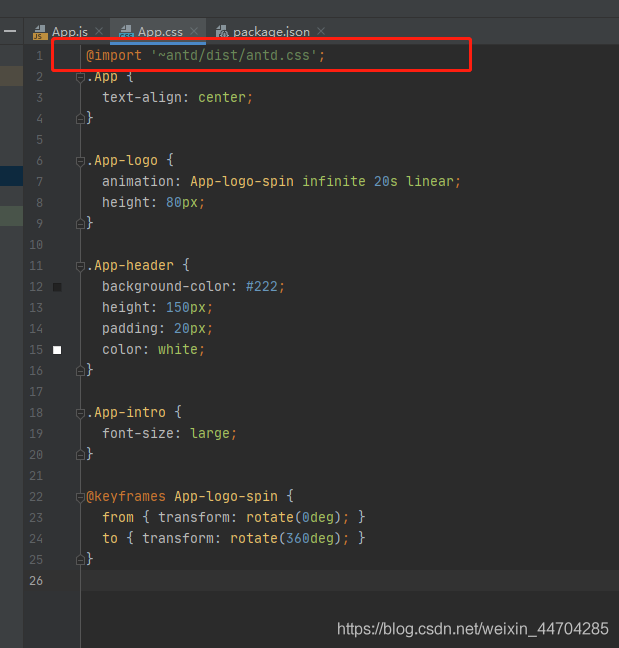
Task: Switch to the App.css tab
Action: [x=160, y=32]
